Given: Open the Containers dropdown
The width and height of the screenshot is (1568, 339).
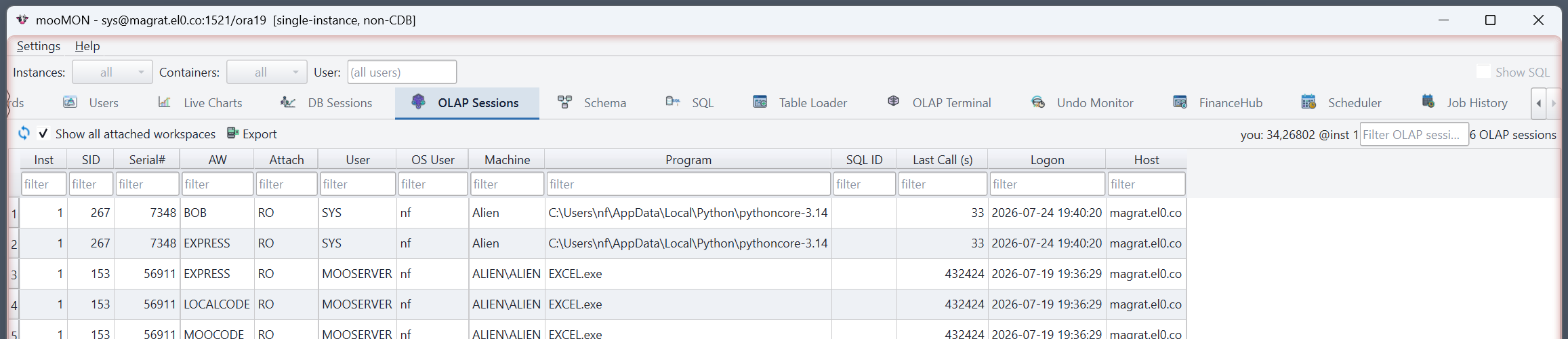Looking at the screenshot, I should tap(267, 72).
